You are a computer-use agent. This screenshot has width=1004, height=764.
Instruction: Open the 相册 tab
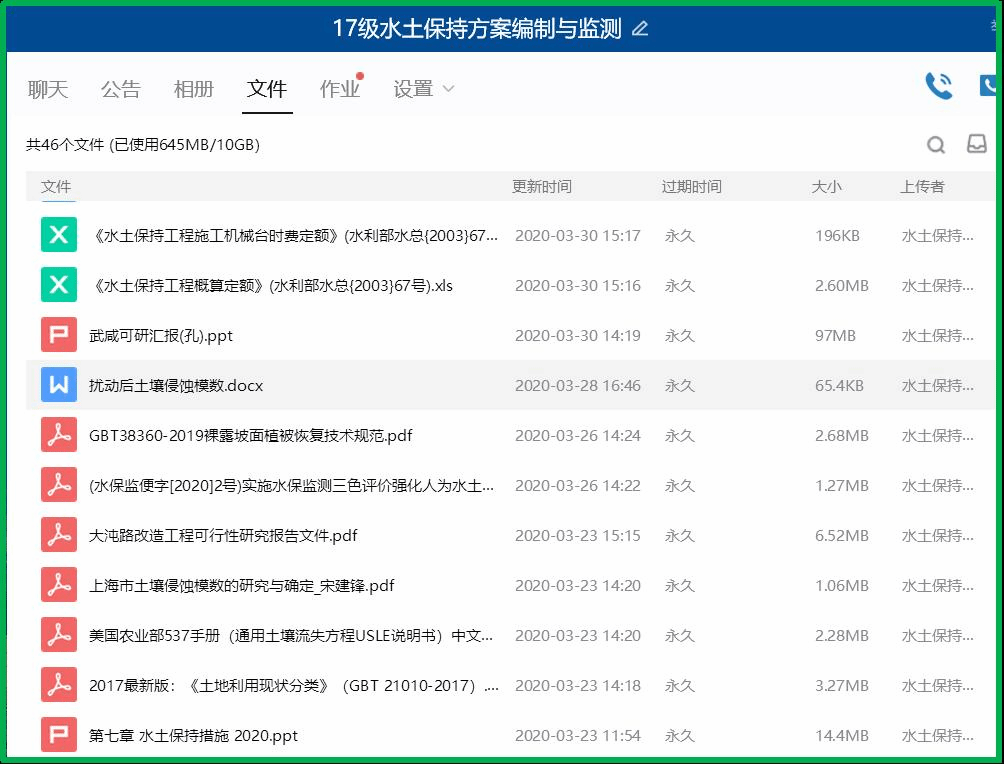tap(193, 89)
